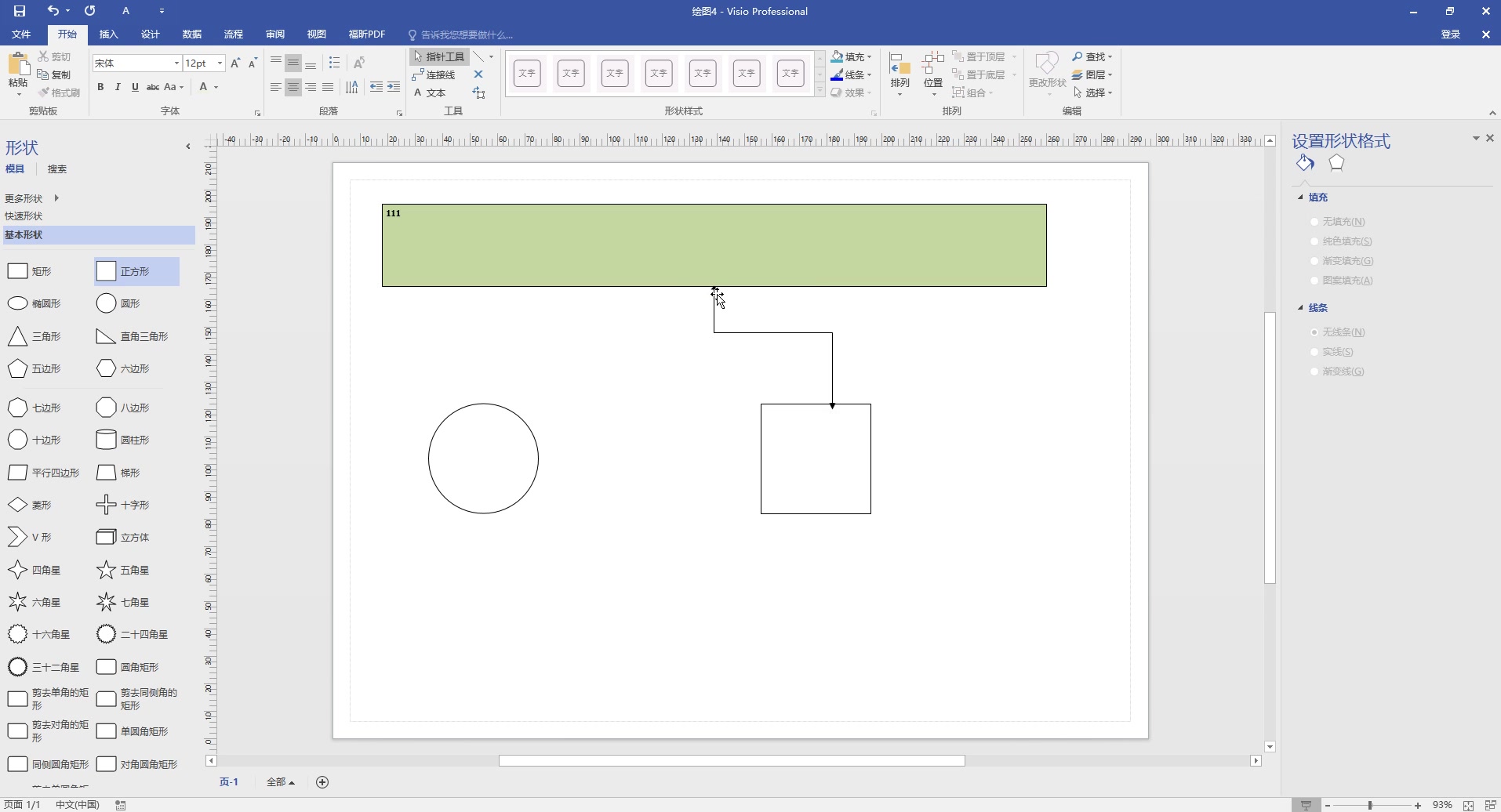Click Cut (剪切) scissors icon
This screenshot has width=1501, height=812.
(x=44, y=57)
